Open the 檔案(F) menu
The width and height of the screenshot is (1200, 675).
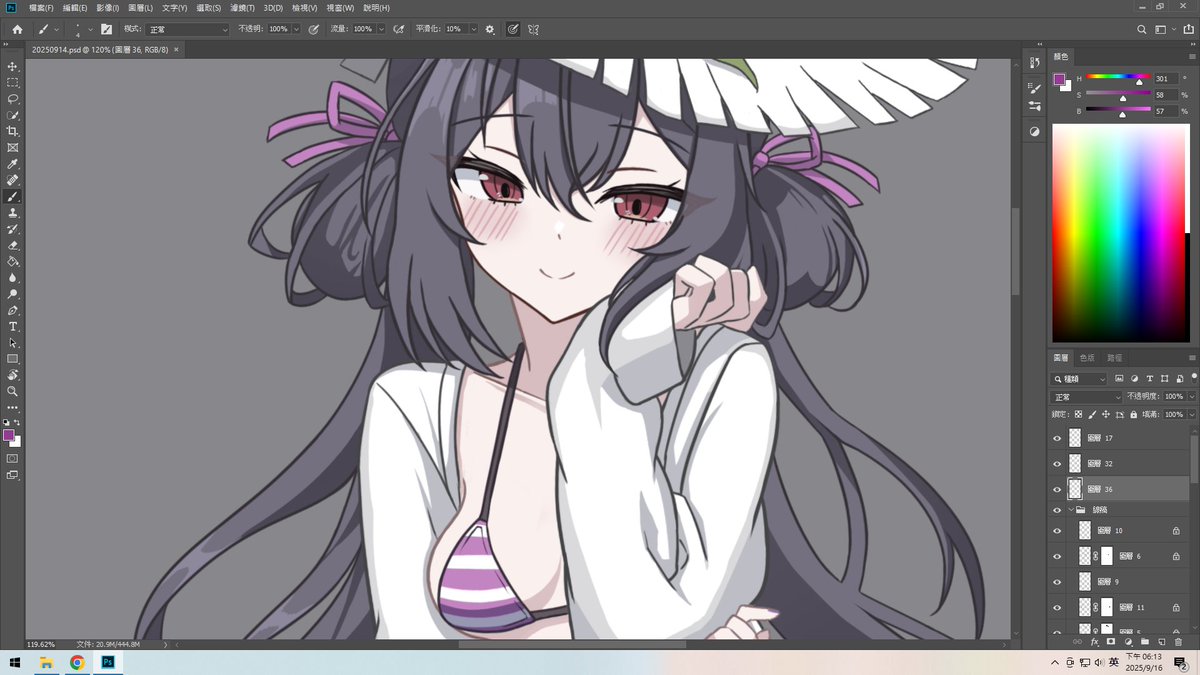[x=41, y=7]
